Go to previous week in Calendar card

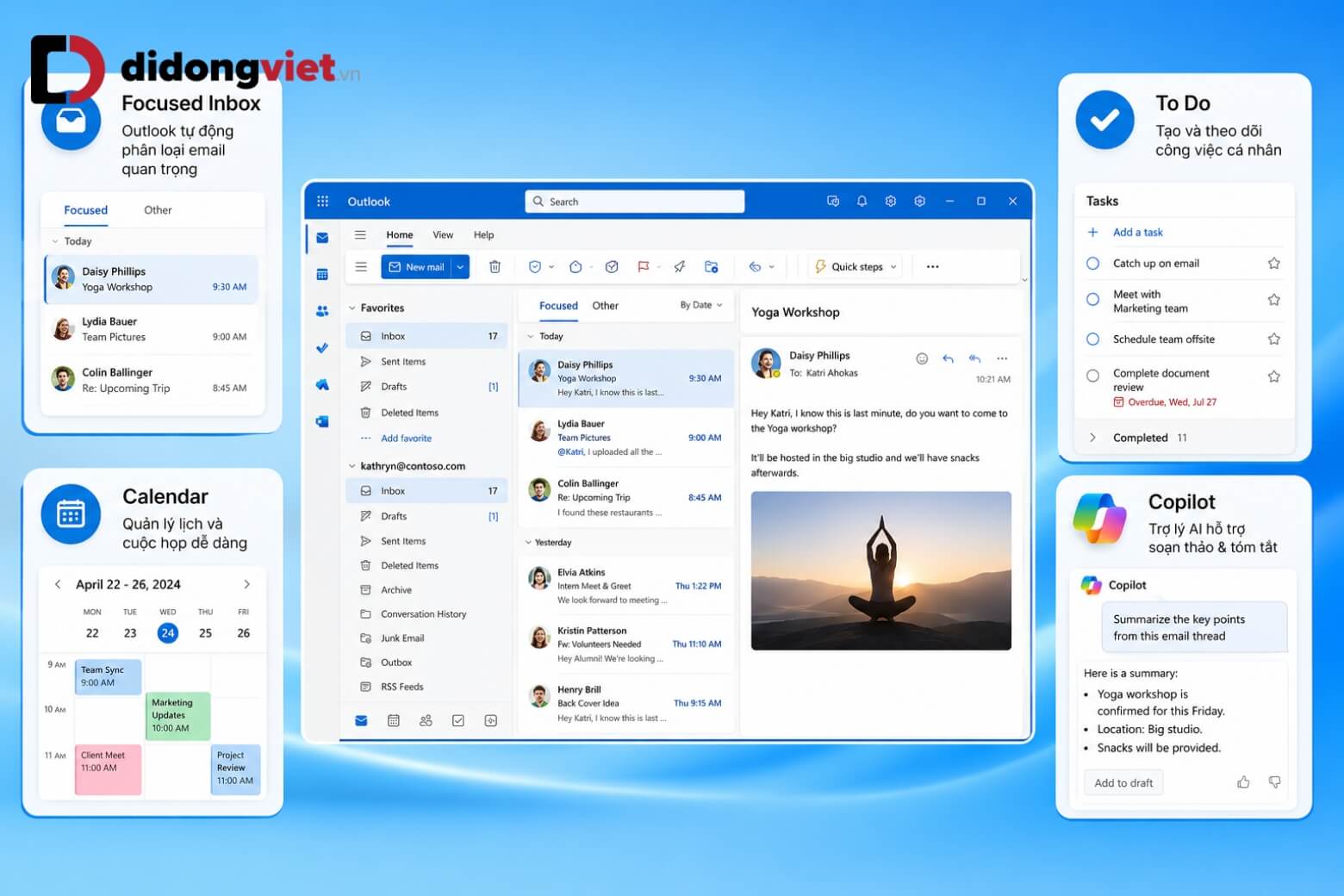[x=58, y=584]
